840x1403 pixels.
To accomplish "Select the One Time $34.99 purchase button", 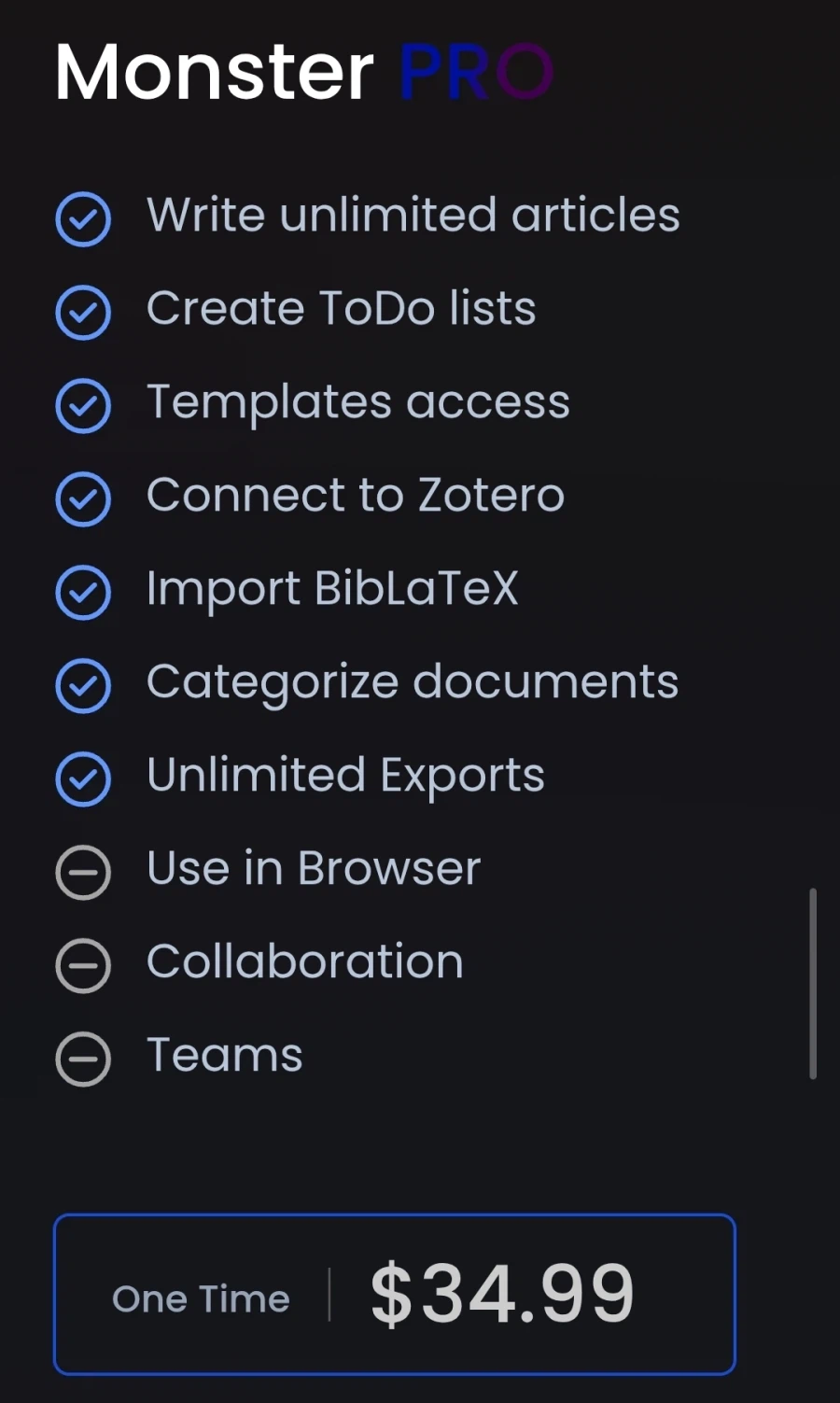I will coord(395,1294).
